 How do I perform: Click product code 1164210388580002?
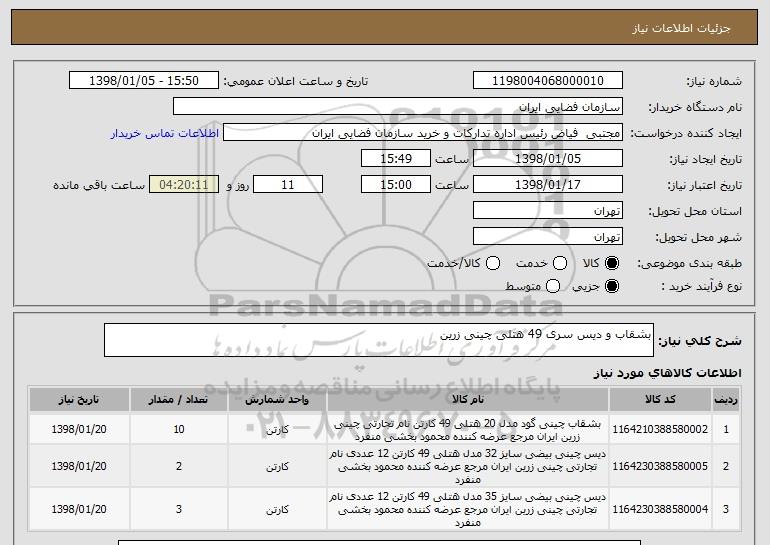(x=660, y=429)
